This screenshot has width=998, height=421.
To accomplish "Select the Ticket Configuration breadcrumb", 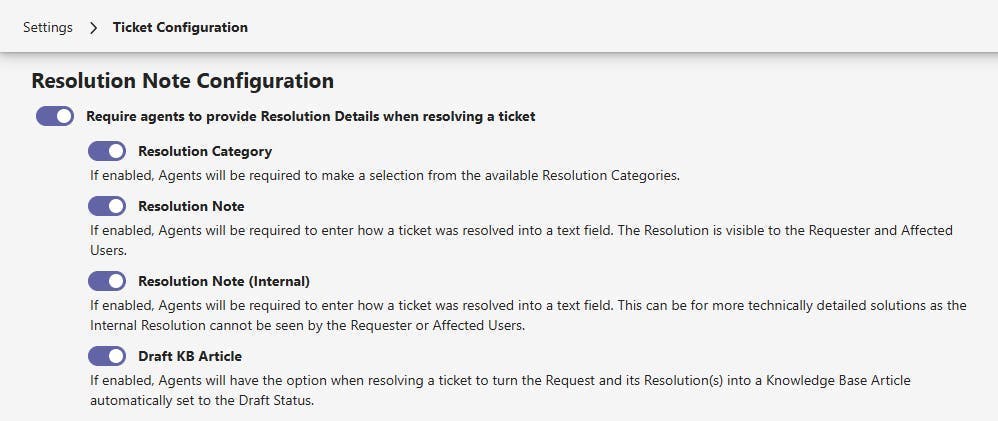I will (x=180, y=28).
